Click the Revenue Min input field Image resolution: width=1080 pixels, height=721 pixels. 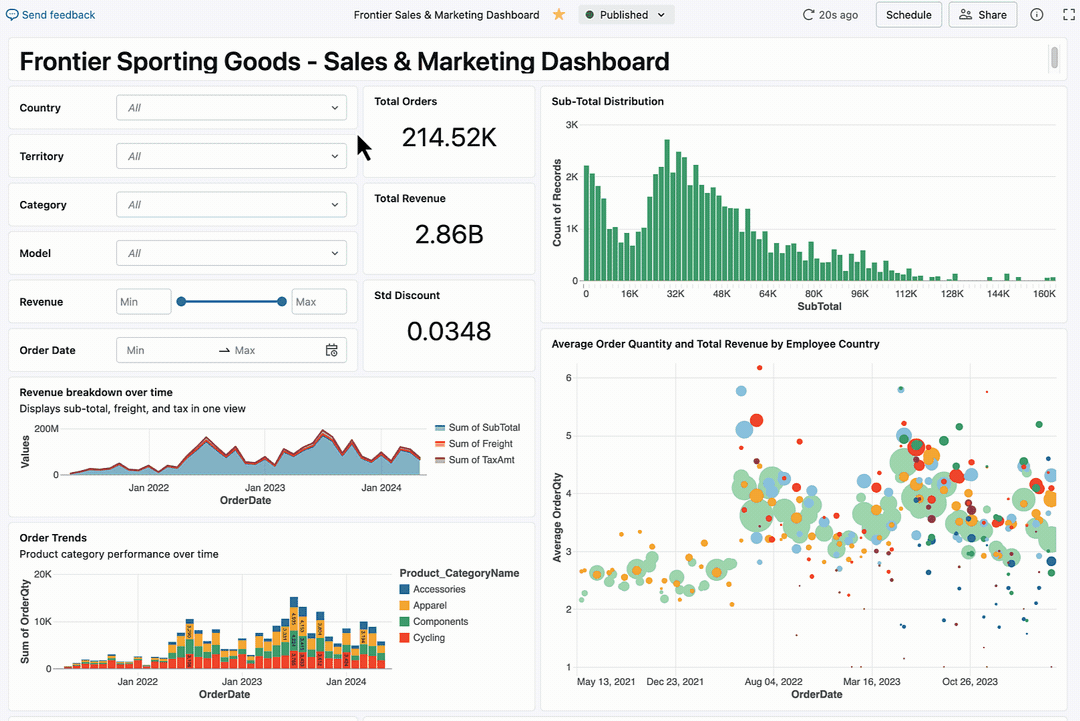click(143, 302)
